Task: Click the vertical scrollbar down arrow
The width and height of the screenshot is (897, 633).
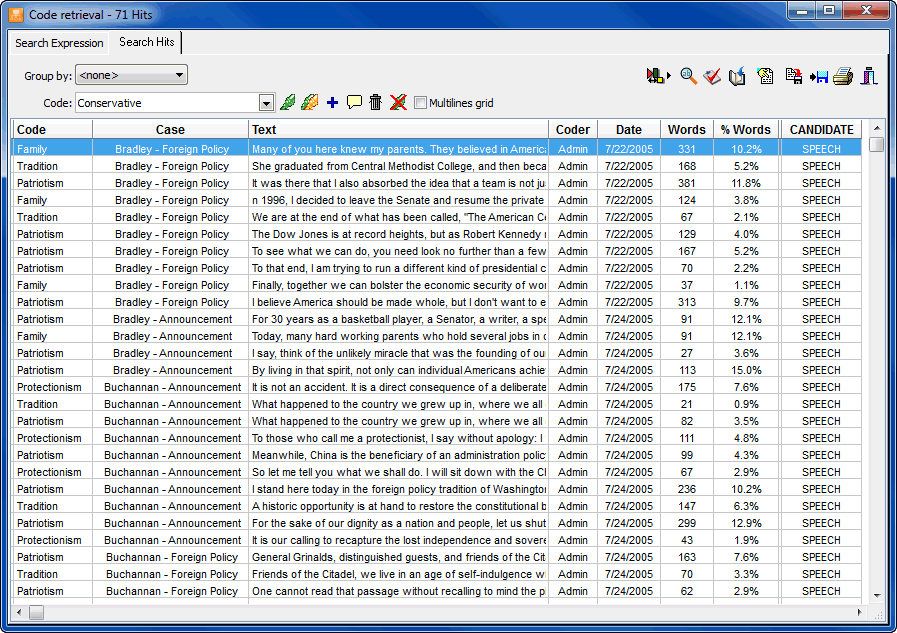Action: tap(876, 596)
